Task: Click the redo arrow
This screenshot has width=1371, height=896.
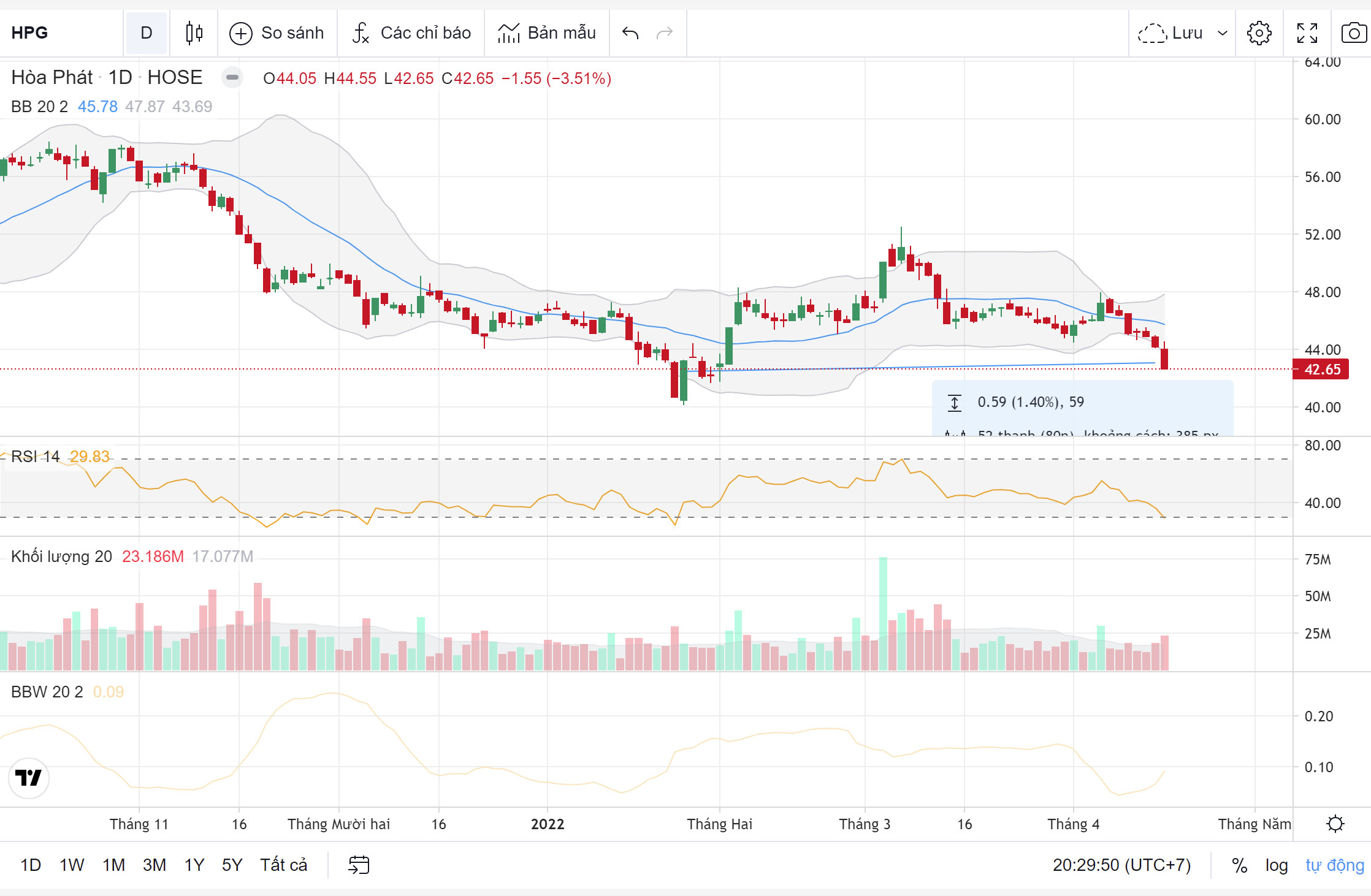Action: coord(665,33)
